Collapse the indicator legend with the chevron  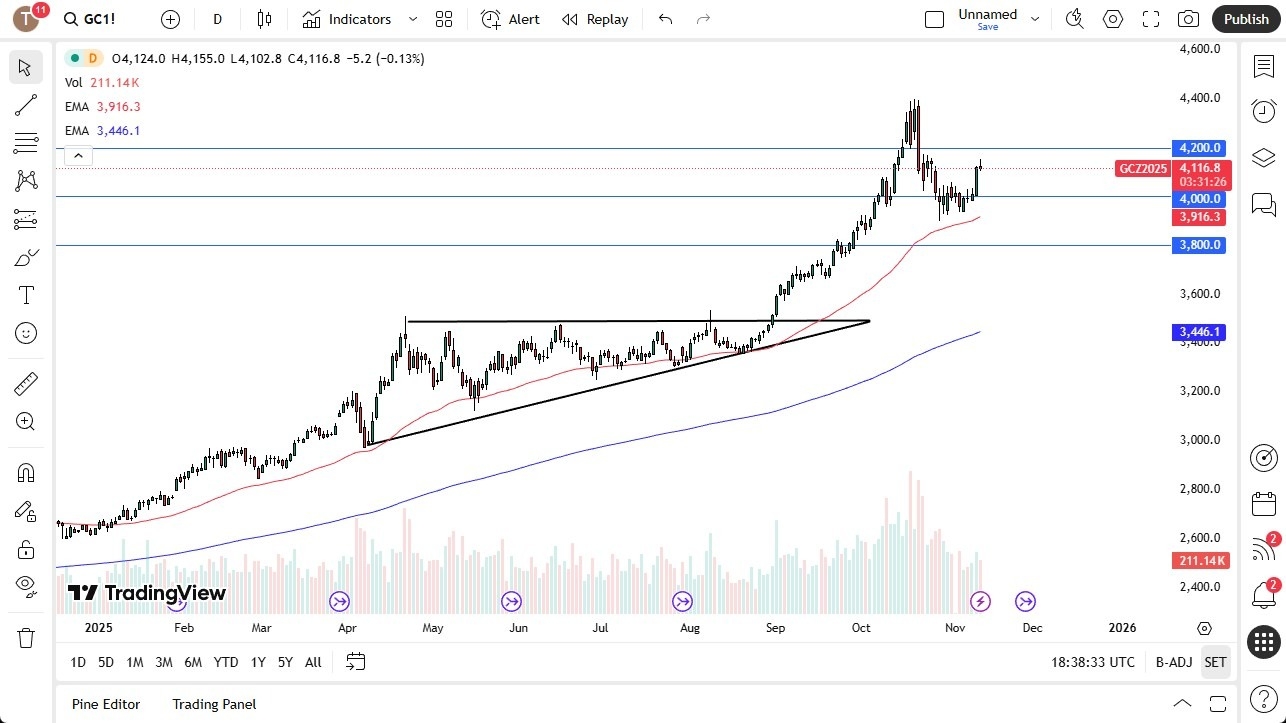tap(78, 155)
